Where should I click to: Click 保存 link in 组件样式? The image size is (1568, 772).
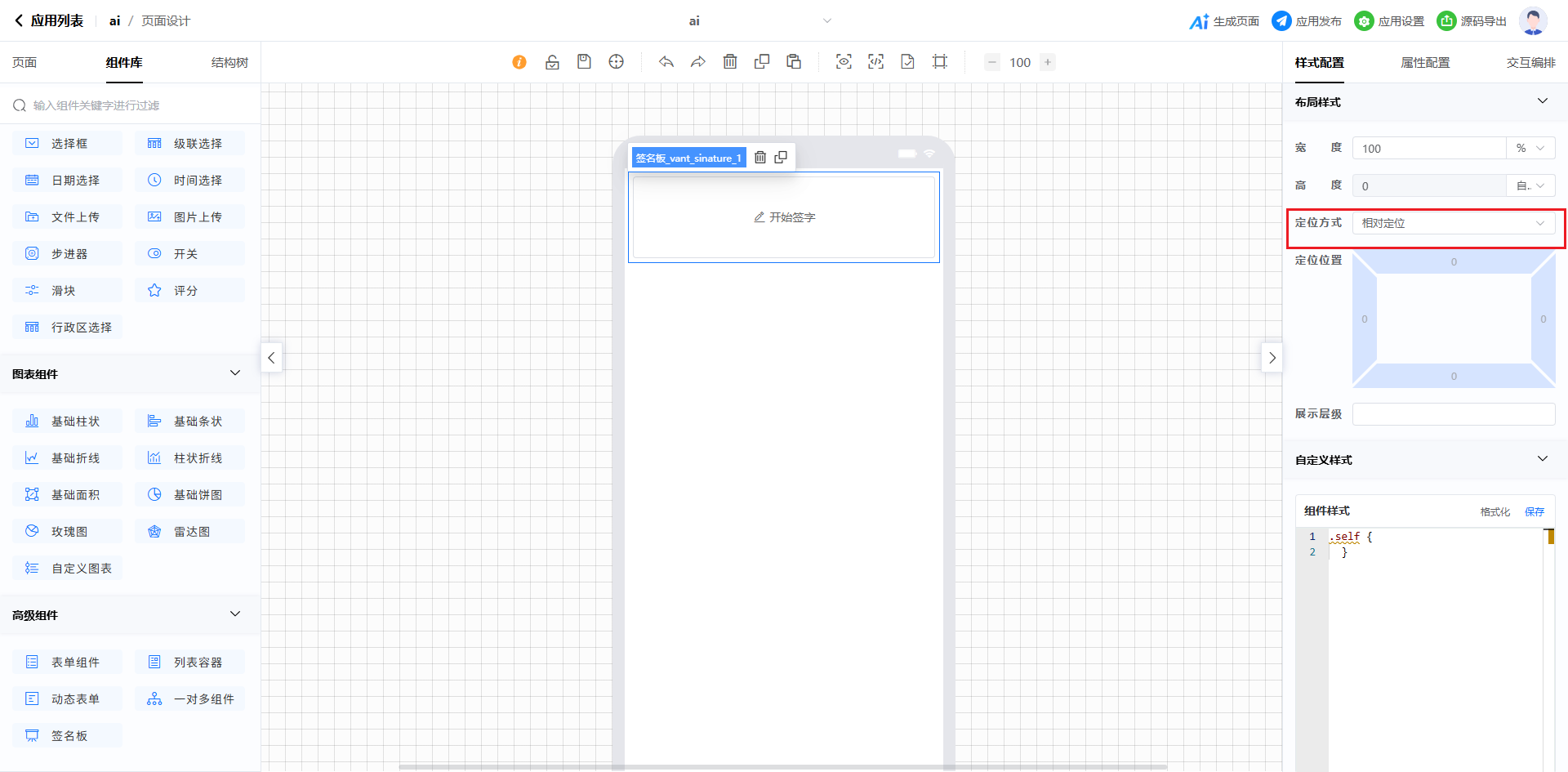pyautogui.click(x=1535, y=512)
